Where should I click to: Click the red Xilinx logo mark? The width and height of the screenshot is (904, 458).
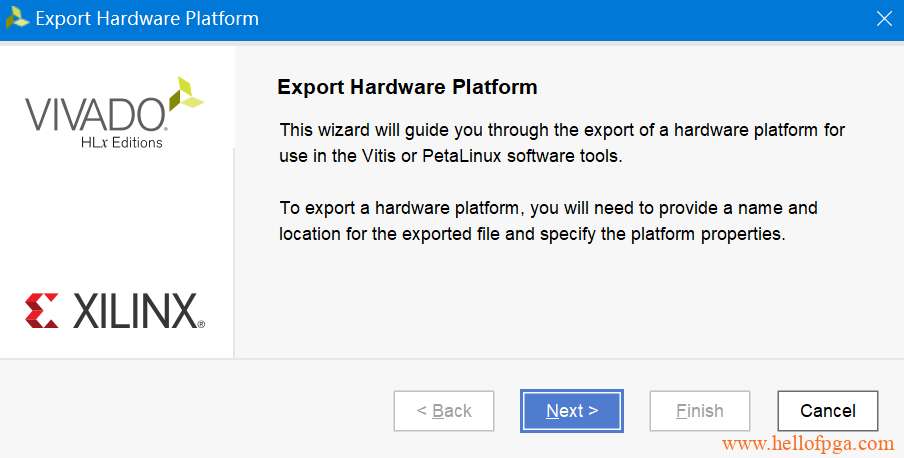point(42,310)
